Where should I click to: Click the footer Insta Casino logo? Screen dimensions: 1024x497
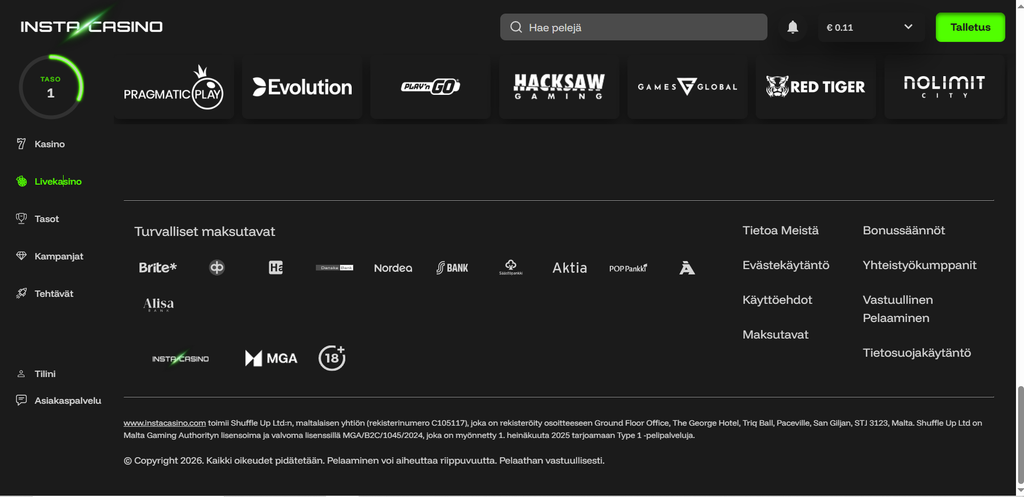(180, 359)
